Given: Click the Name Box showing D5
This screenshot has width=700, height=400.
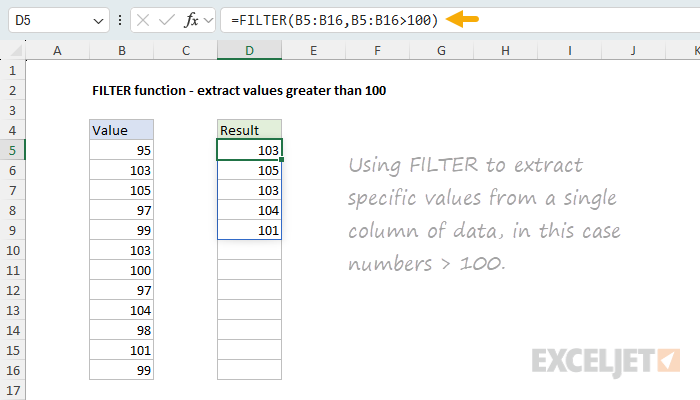Looking at the screenshot, I should click(x=58, y=20).
